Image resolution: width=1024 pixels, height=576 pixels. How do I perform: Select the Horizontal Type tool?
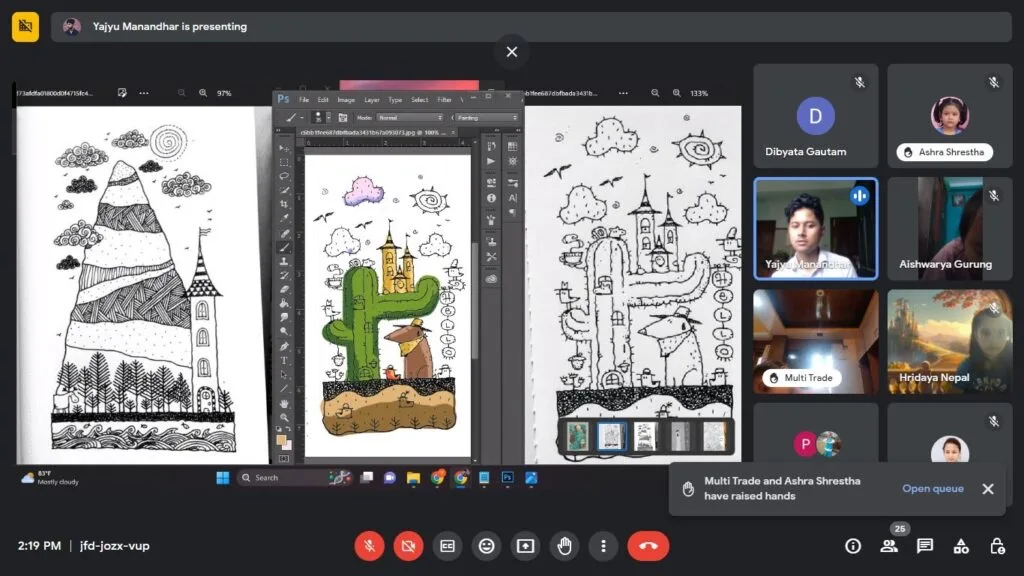coord(284,360)
